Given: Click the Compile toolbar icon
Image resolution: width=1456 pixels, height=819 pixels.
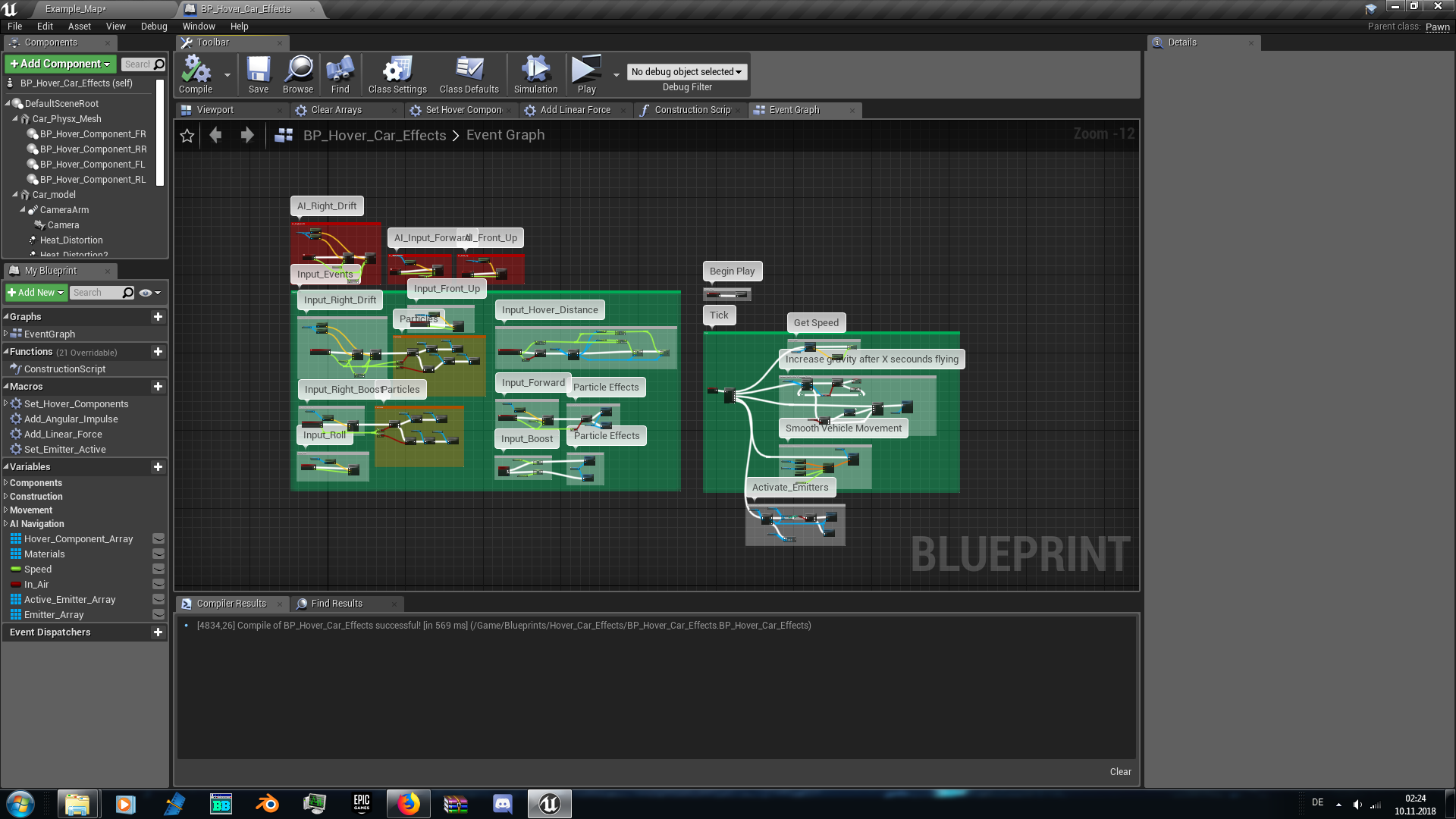Looking at the screenshot, I should [196, 74].
